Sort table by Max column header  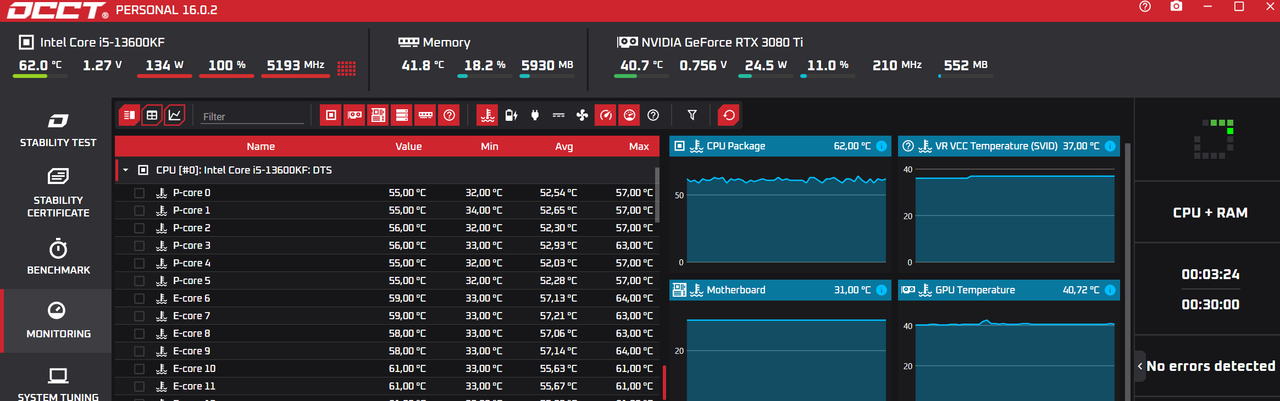tap(639, 146)
